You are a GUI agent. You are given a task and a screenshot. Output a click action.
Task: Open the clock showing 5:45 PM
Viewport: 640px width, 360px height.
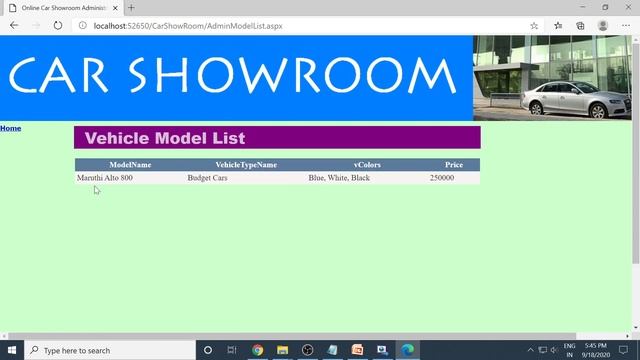(x=596, y=350)
